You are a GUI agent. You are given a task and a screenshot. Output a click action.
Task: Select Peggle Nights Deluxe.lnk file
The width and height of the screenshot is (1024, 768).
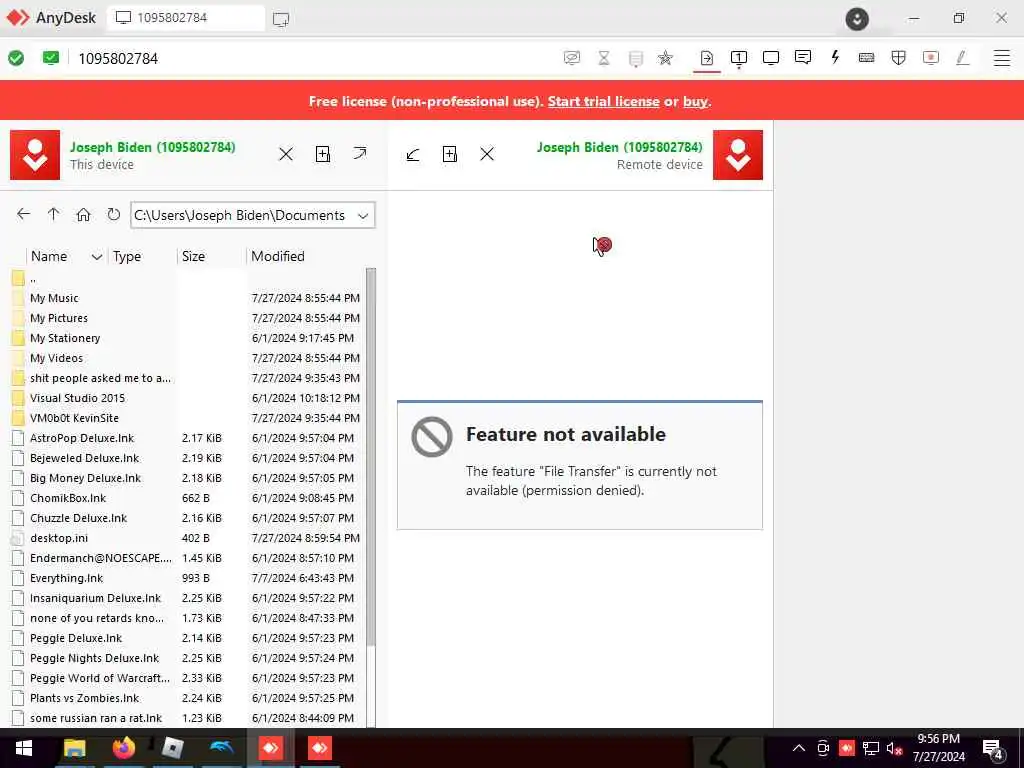click(187, 658)
